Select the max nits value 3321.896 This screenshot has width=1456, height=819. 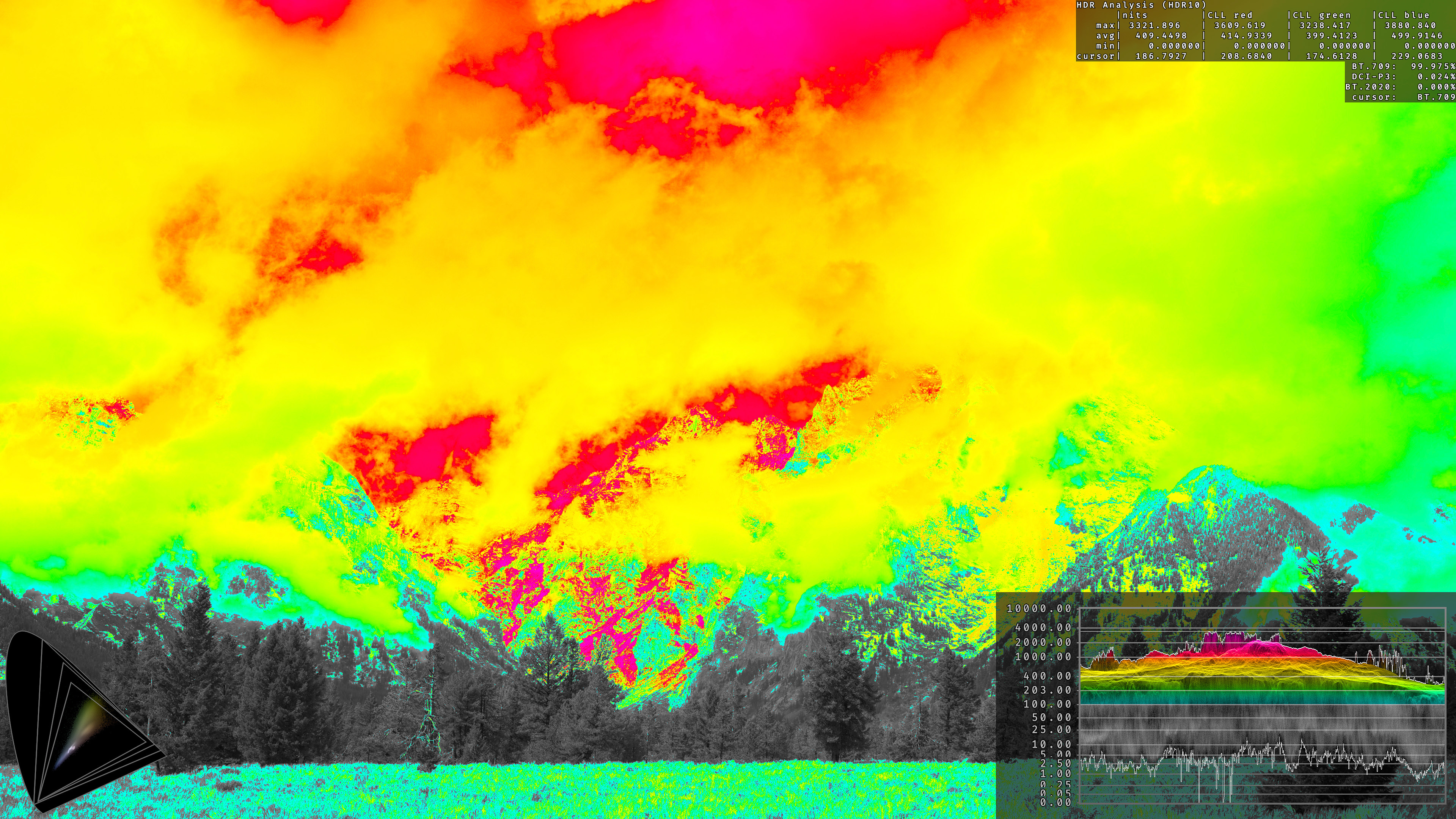1155,25
